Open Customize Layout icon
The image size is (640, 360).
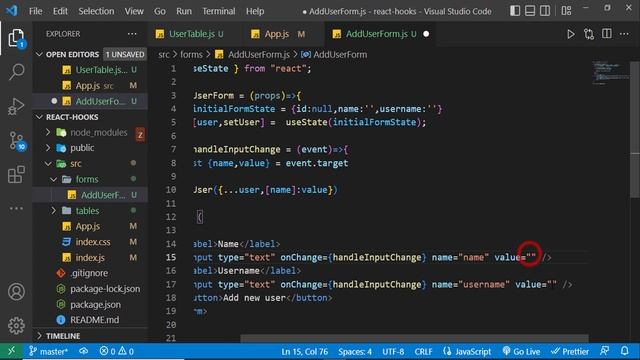[x=566, y=11]
